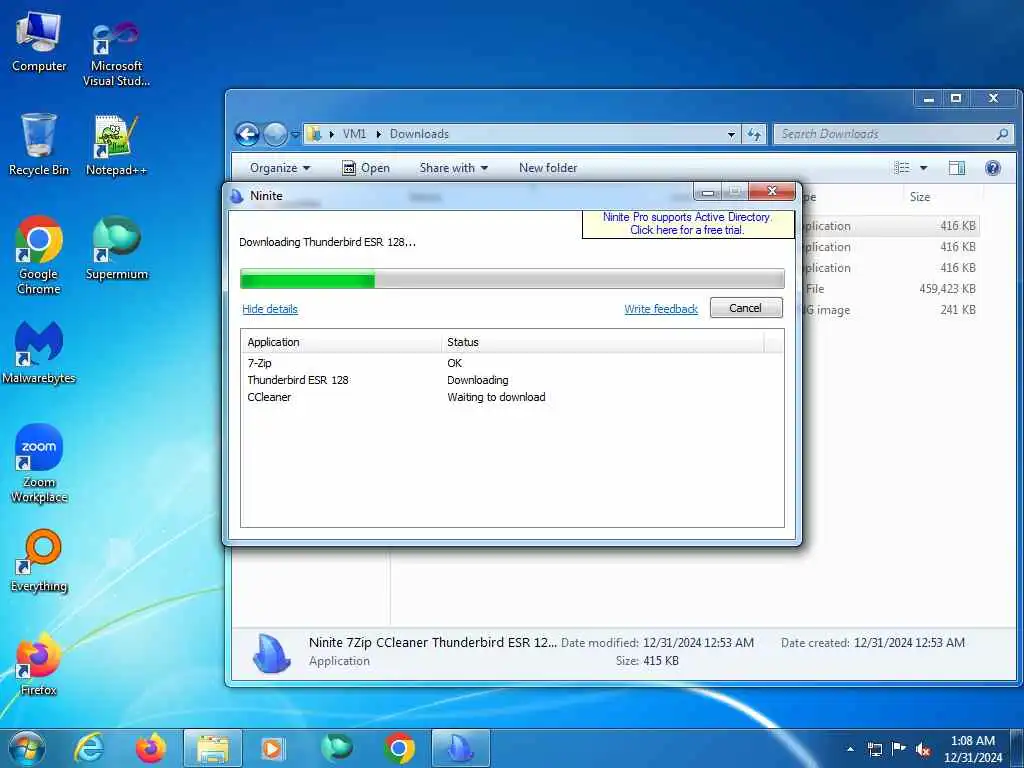The image size is (1024, 768).
Task: Click the Waiting to download status
Action: [496, 397]
